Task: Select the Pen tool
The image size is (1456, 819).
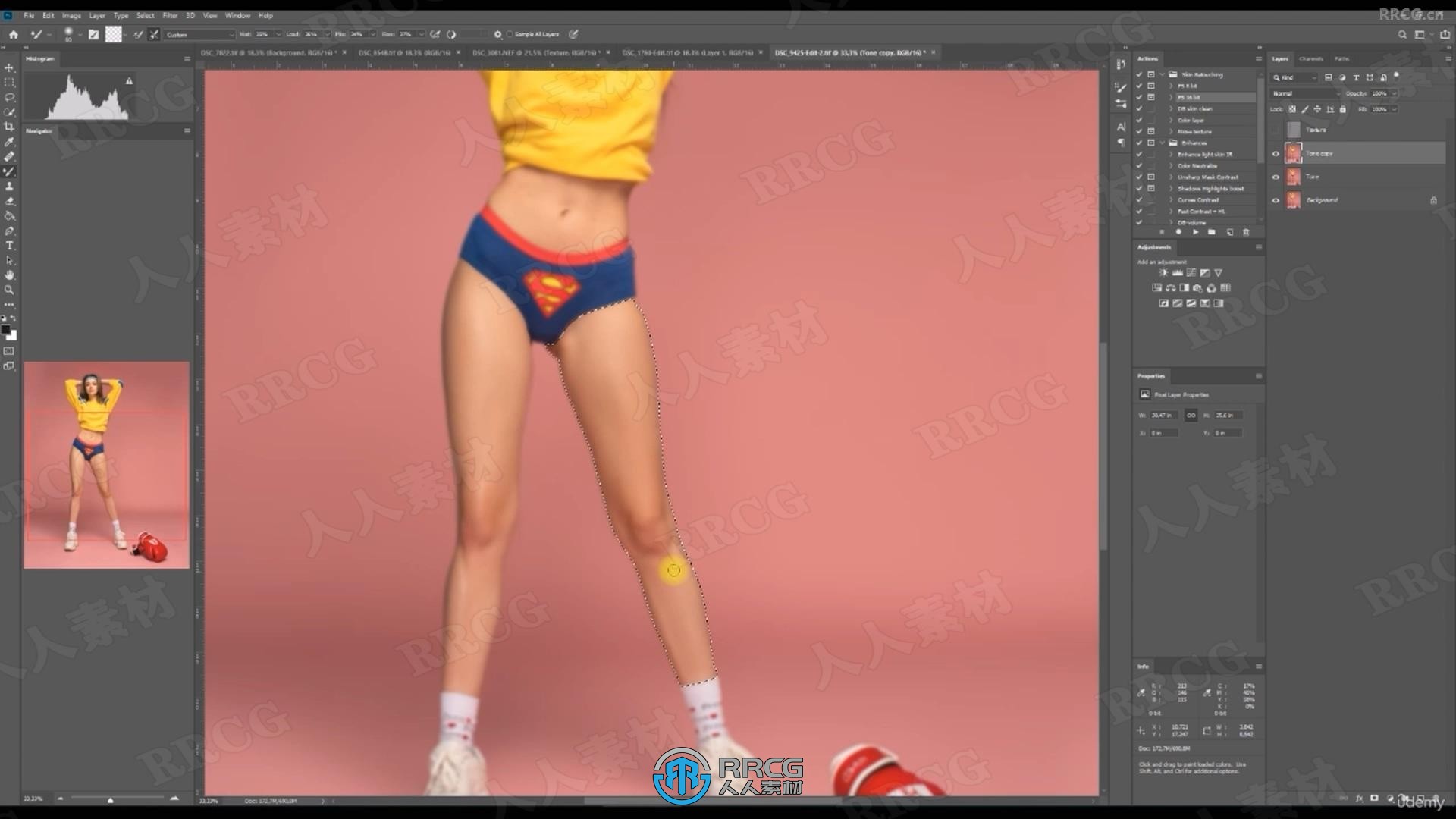Action: [9, 231]
